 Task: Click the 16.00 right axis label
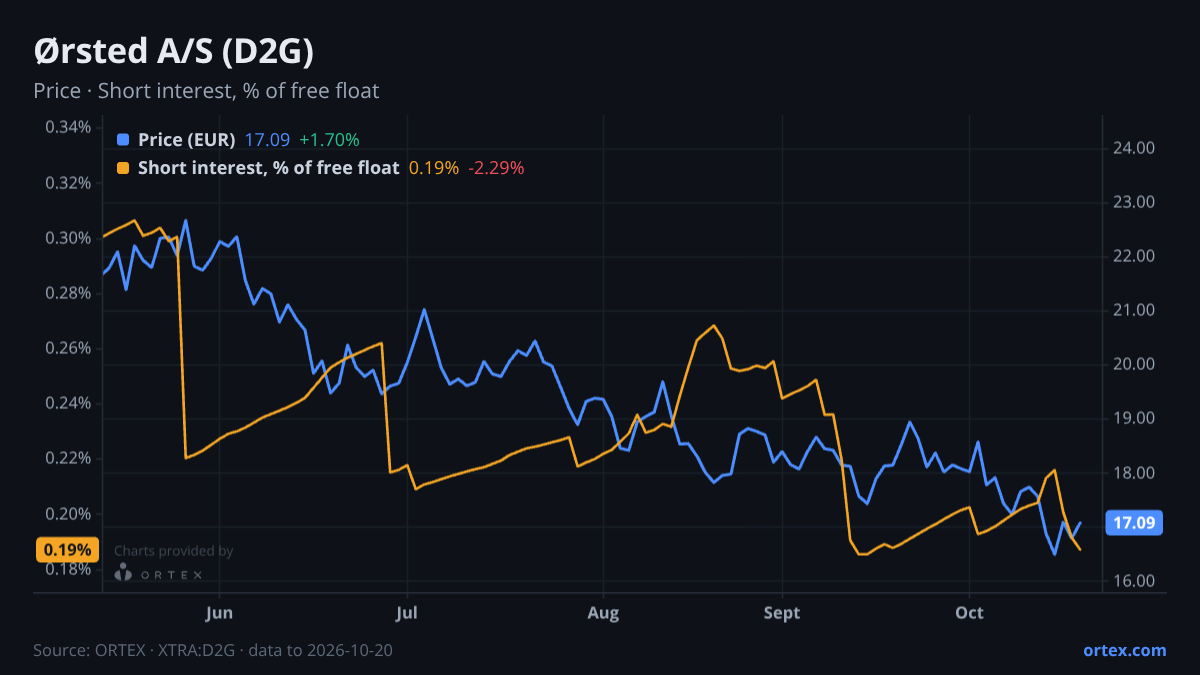[x=1134, y=581]
